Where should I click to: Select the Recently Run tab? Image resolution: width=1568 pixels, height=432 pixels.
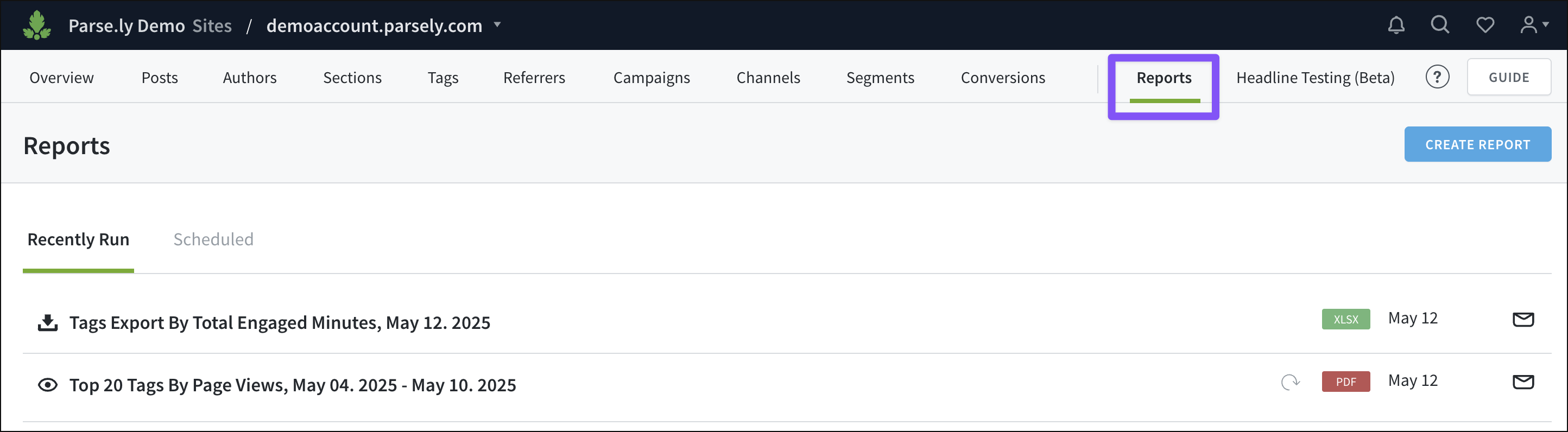point(79,240)
